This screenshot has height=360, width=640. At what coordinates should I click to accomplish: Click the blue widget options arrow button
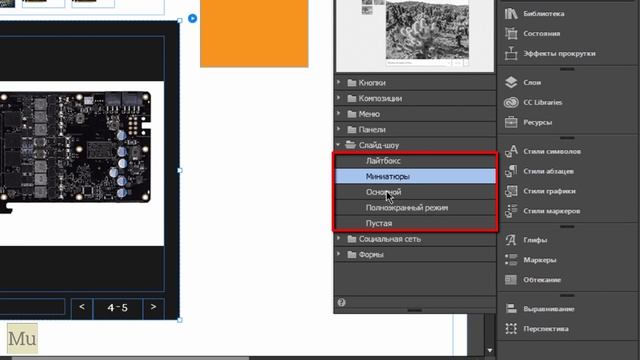[x=192, y=18]
